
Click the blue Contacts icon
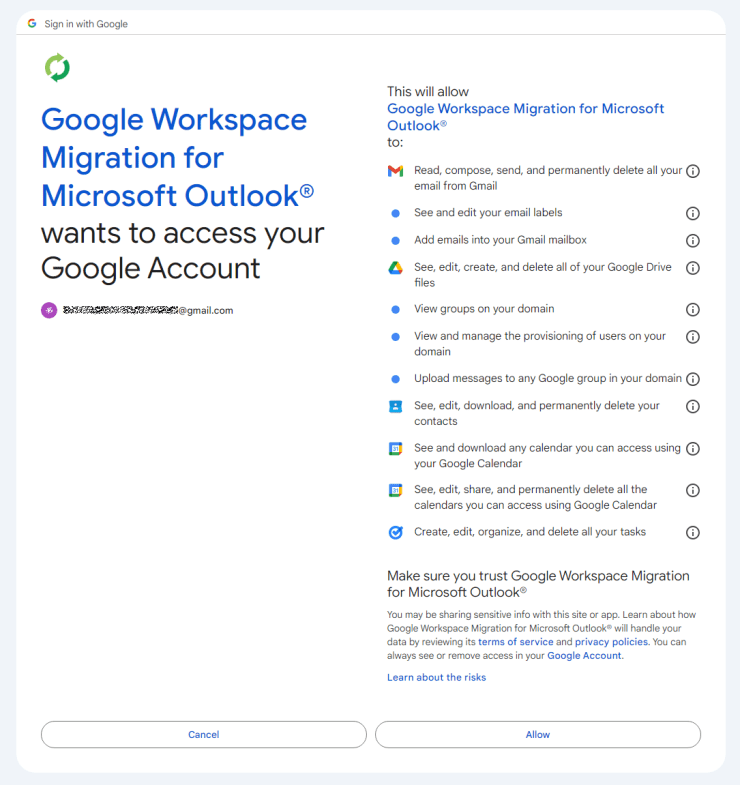(396, 406)
